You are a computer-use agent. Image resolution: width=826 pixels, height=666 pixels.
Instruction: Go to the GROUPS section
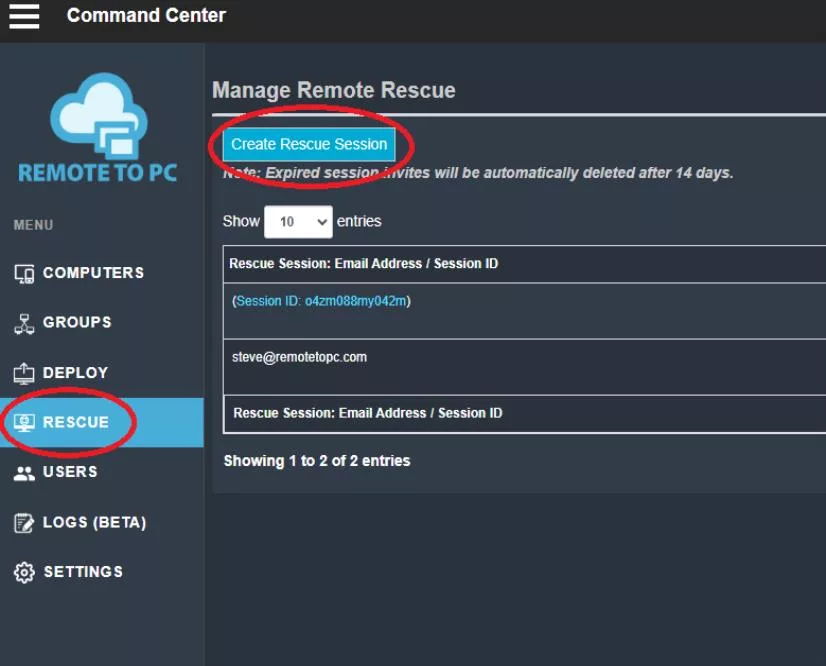pyautogui.click(x=77, y=322)
